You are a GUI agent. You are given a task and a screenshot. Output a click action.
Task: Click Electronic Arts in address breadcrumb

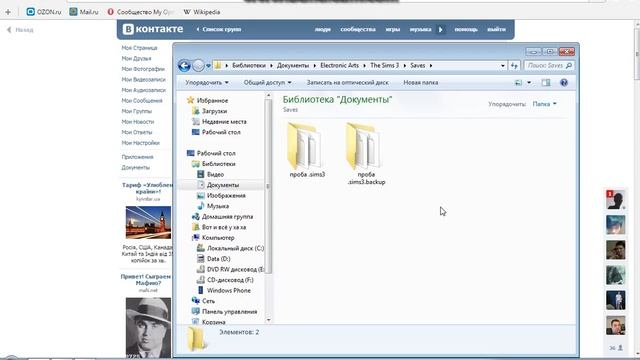[x=339, y=65]
